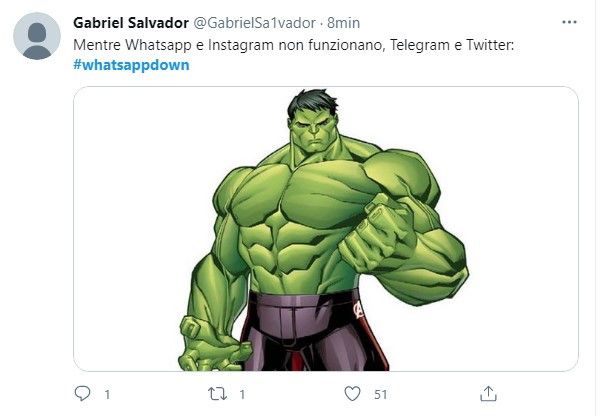Screen dimensions: 611x416
Task: Click the retweet count number 1
Action: [241, 395]
